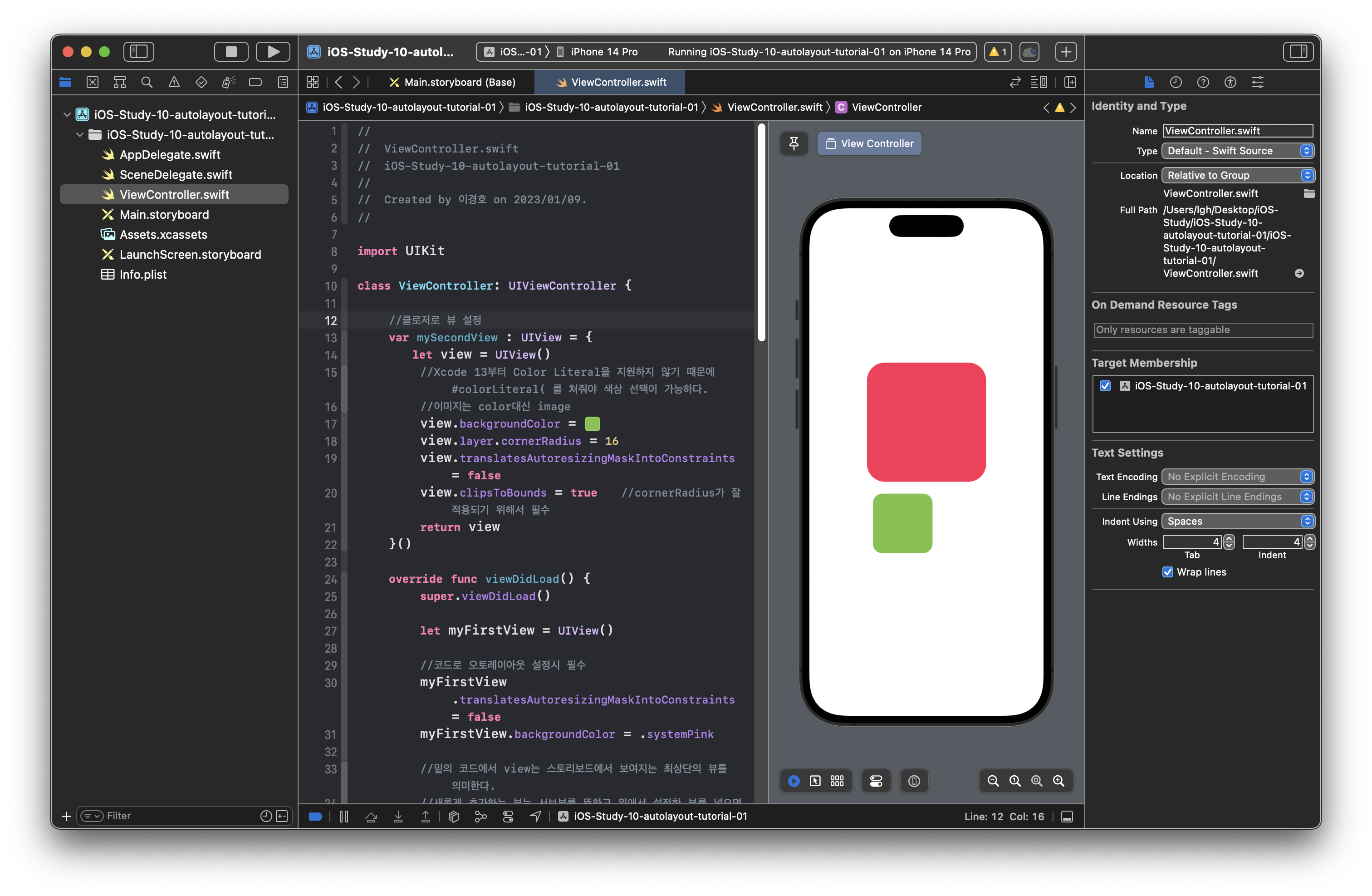Open the Find navigator magnifier icon

pos(147,83)
